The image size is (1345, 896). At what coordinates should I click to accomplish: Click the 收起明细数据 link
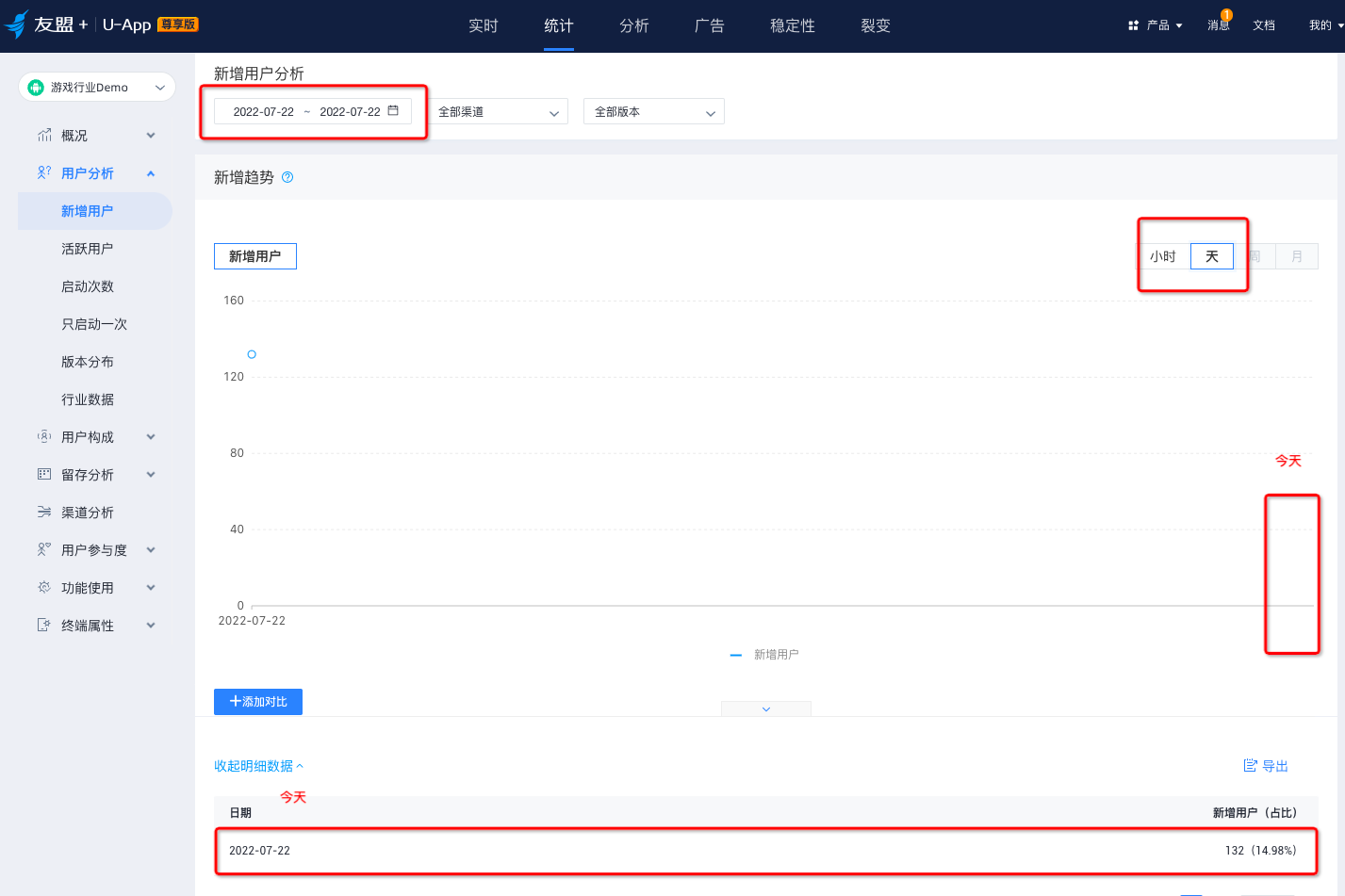click(259, 766)
